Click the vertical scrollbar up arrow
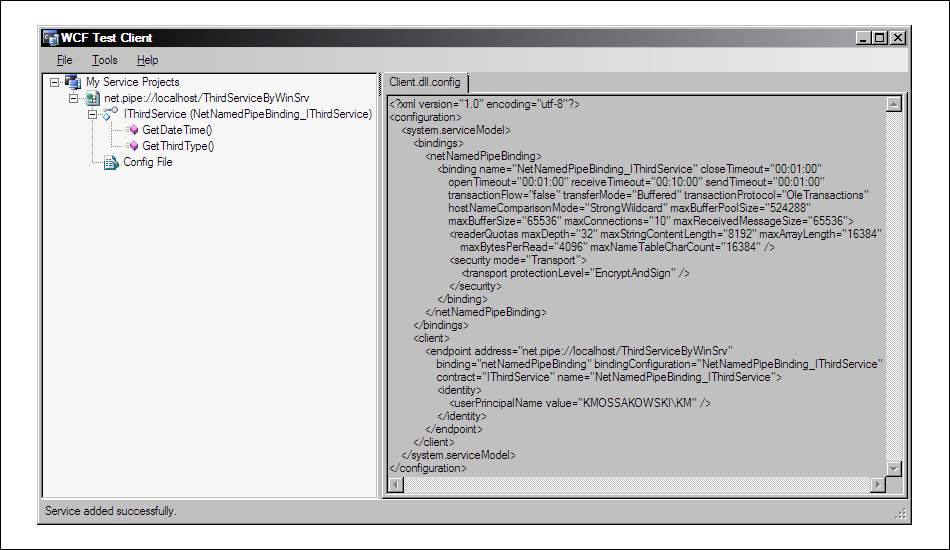Viewport: 950px width, 550px height. 894,104
